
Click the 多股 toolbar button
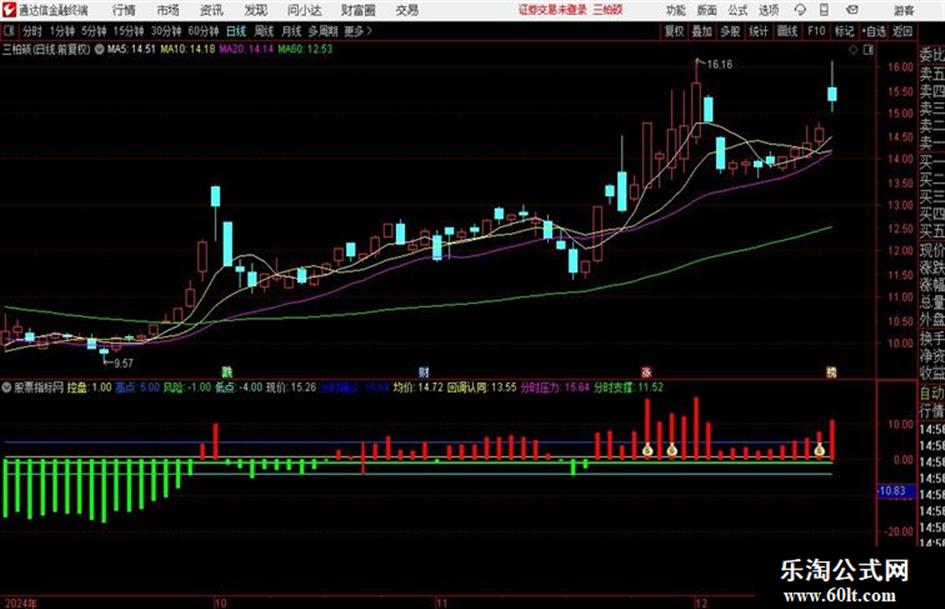pos(730,31)
